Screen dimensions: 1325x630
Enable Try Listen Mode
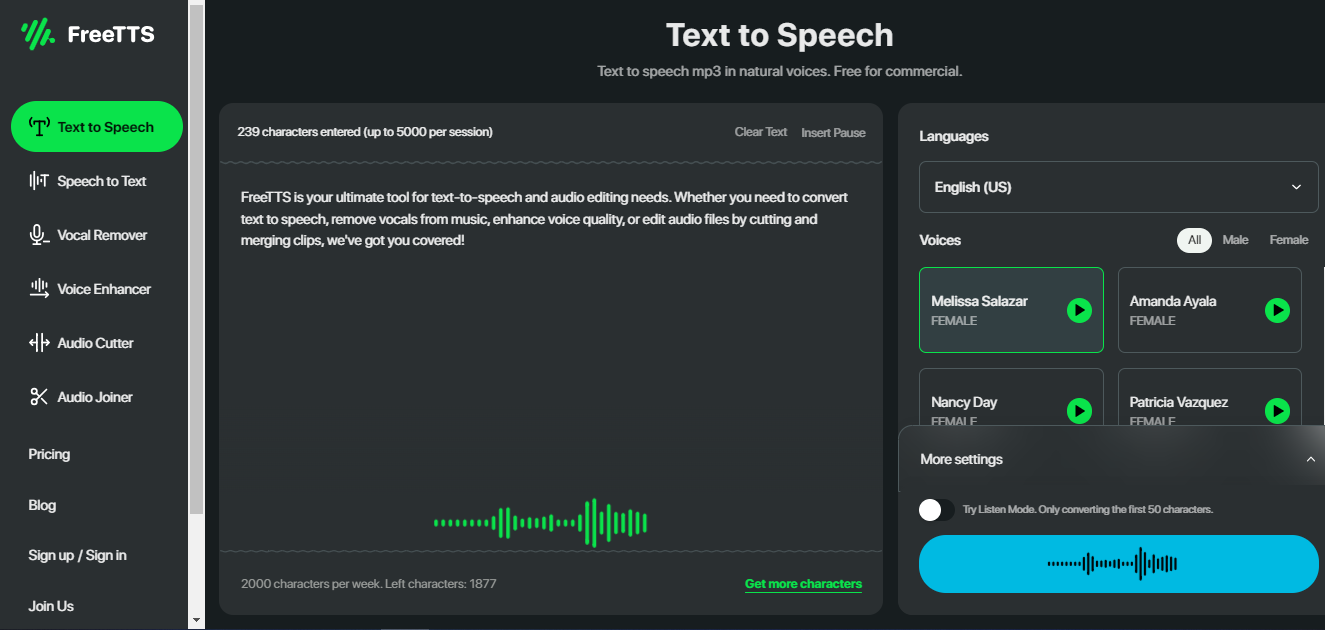[936, 509]
